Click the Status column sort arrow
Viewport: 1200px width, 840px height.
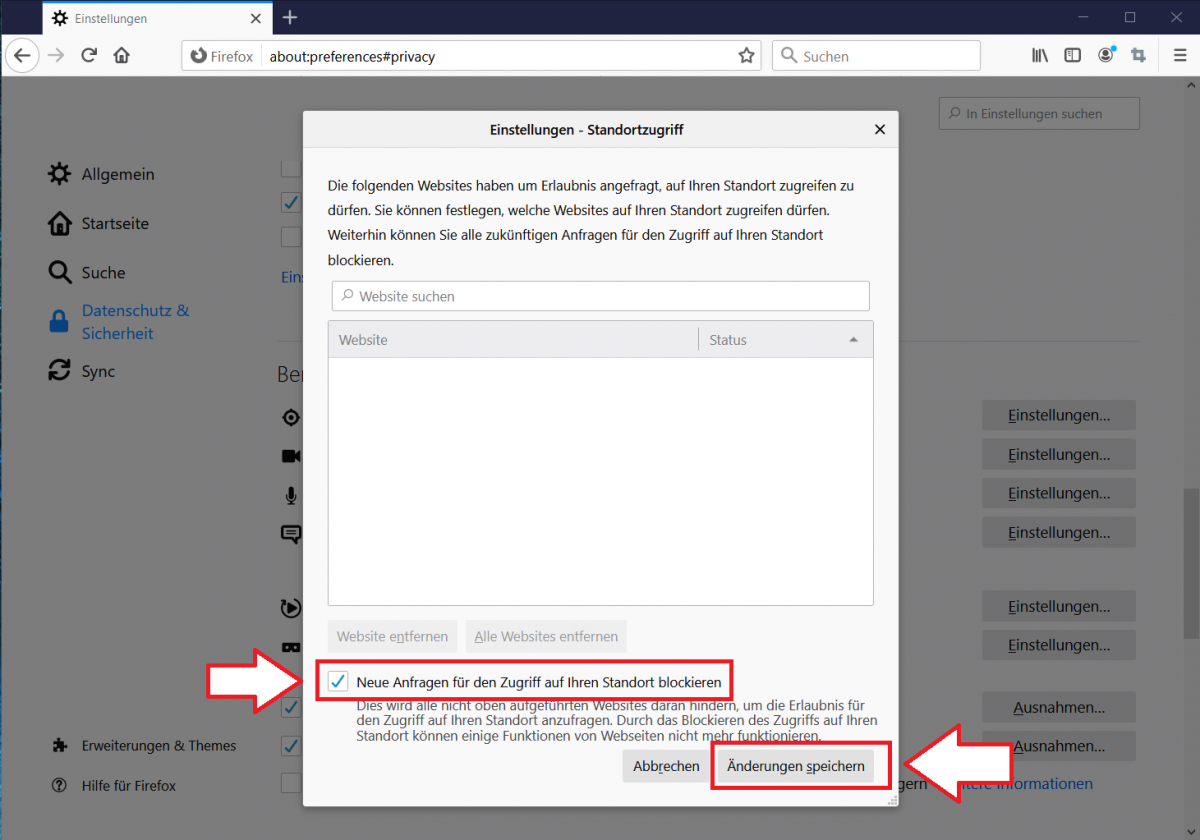click(854, 339)
